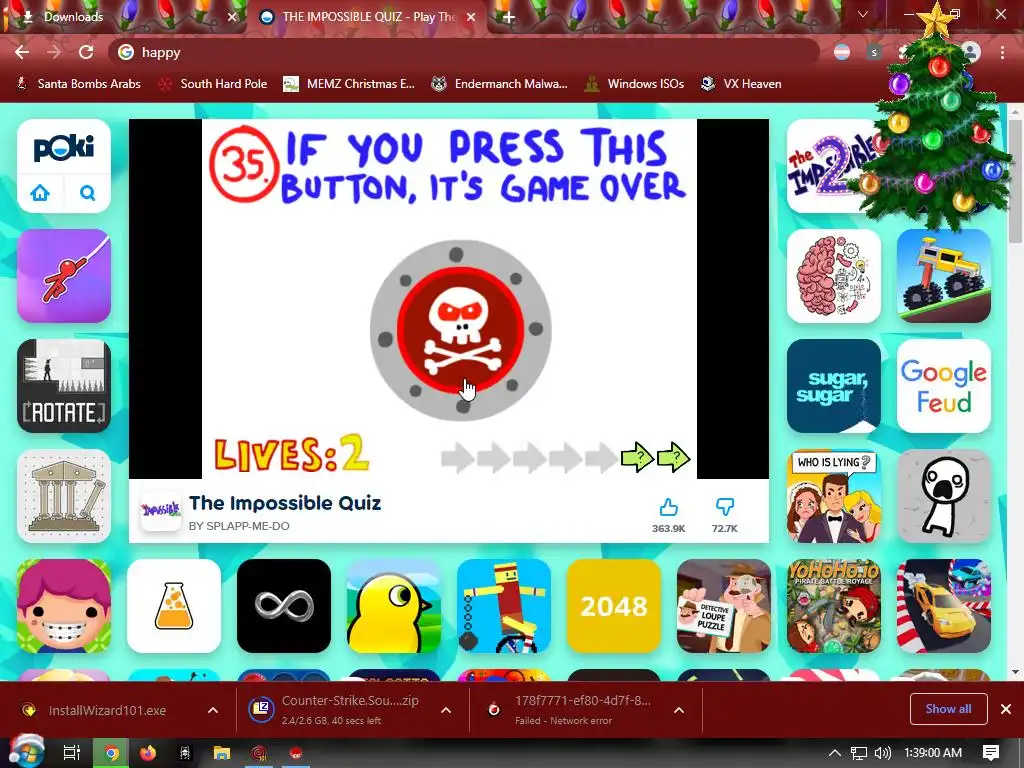
Task: Select The Impossible Quiz browser tab
Action: click(368, 17)
